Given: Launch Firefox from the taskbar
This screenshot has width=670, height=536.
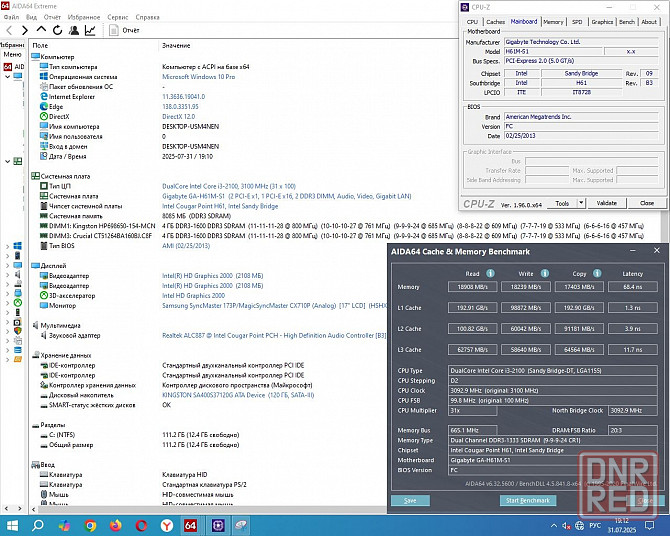Looking at the screenshot, I should [116, 525].
